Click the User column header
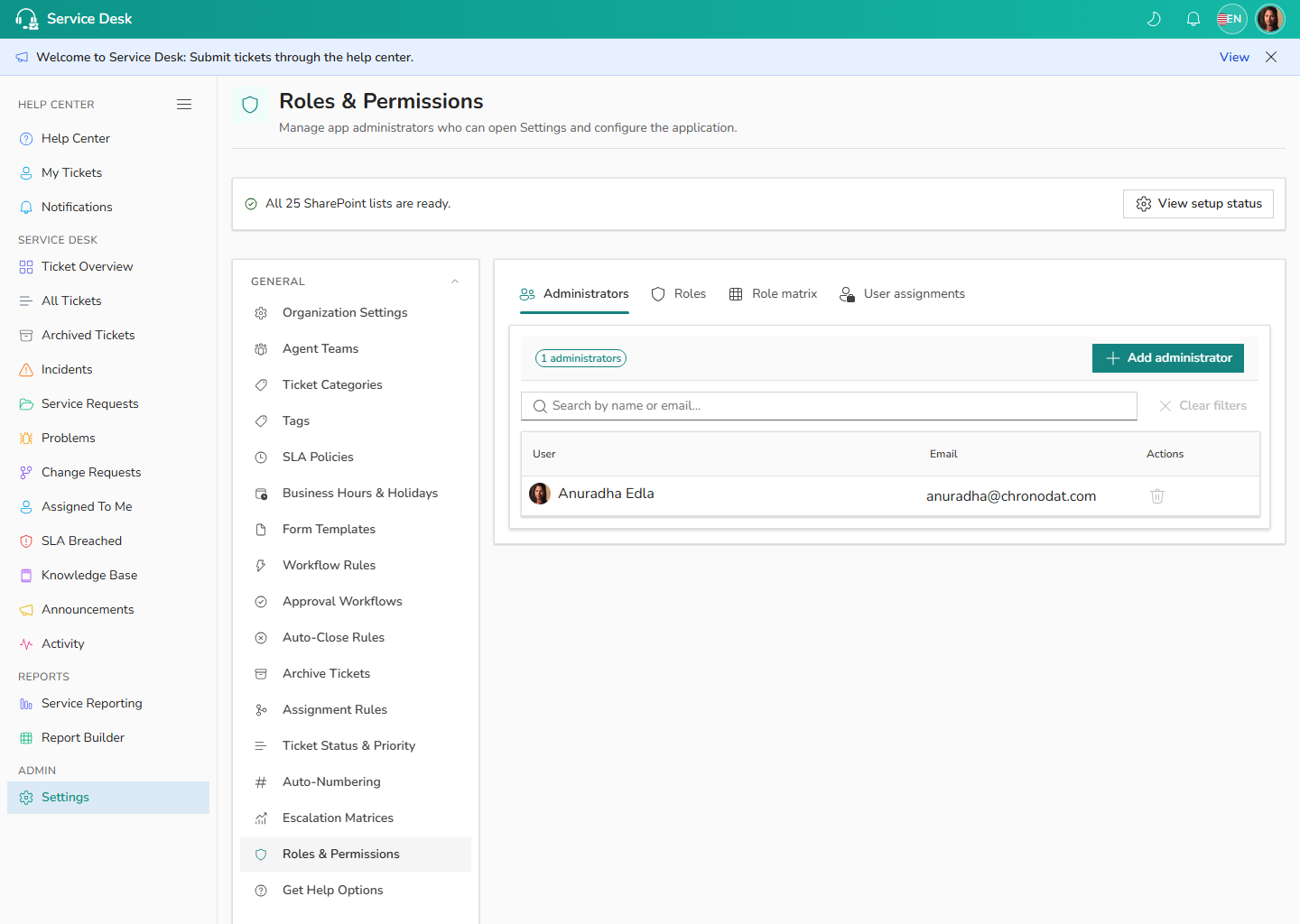 (x=544, y=454)
